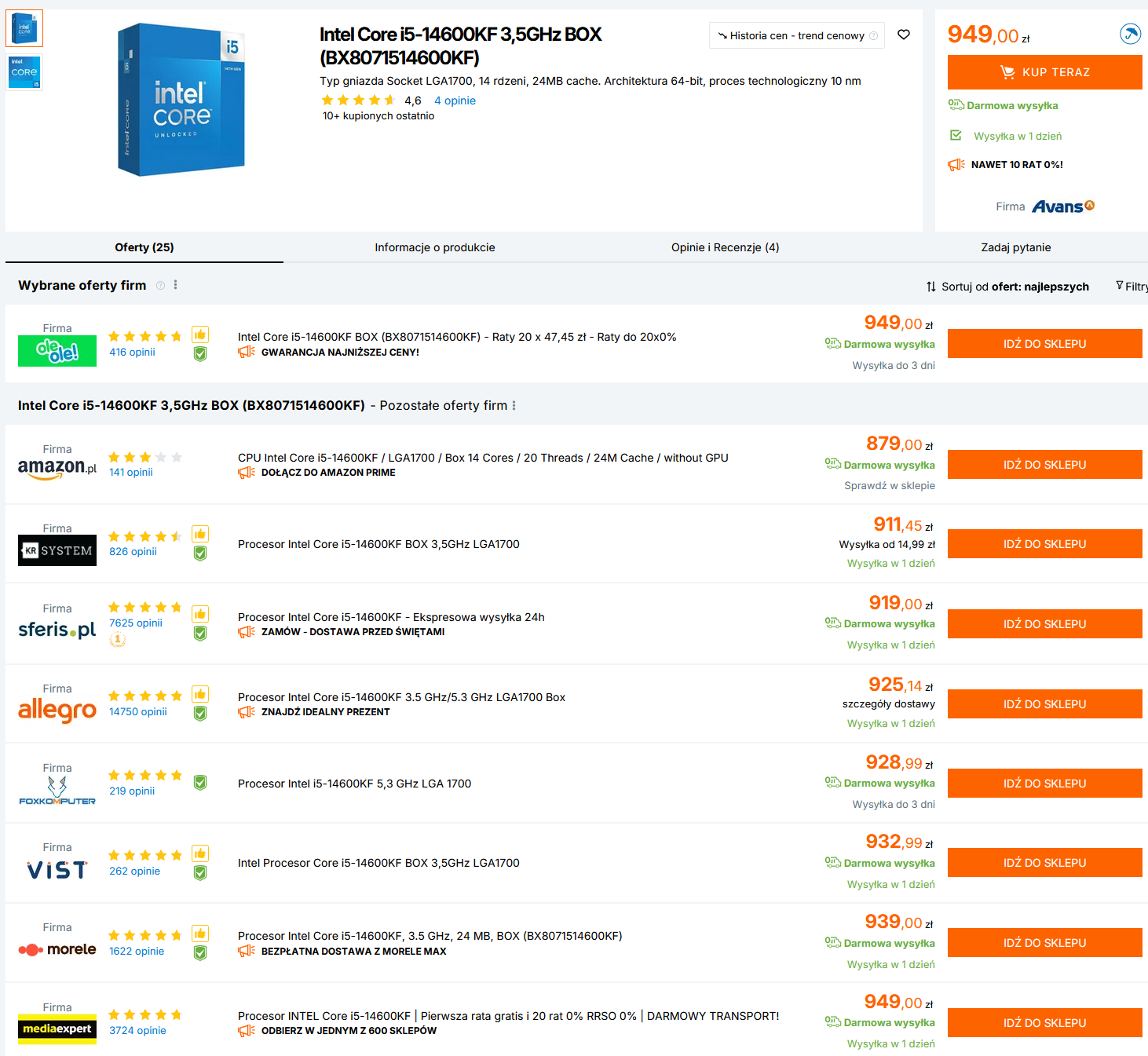The height and width of the screenshot is (1056, 1148).
Task: Click thumbs-up badge in Vist offer
Action: click(200, 853)
